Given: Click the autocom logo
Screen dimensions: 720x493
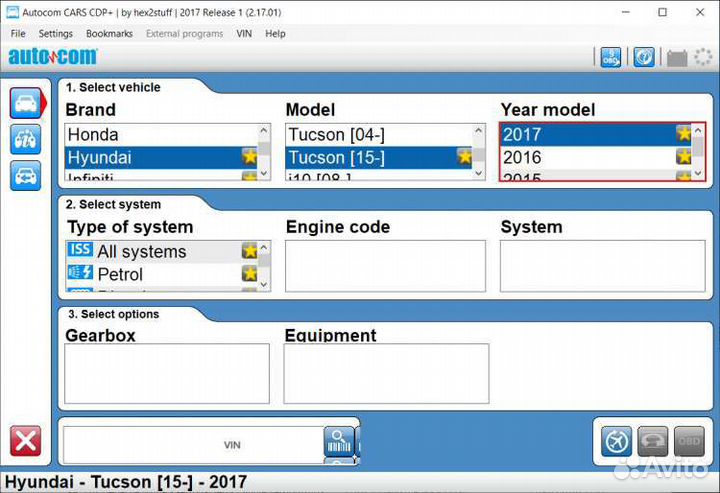Looking at the screenshot, I should pos(53,57).
